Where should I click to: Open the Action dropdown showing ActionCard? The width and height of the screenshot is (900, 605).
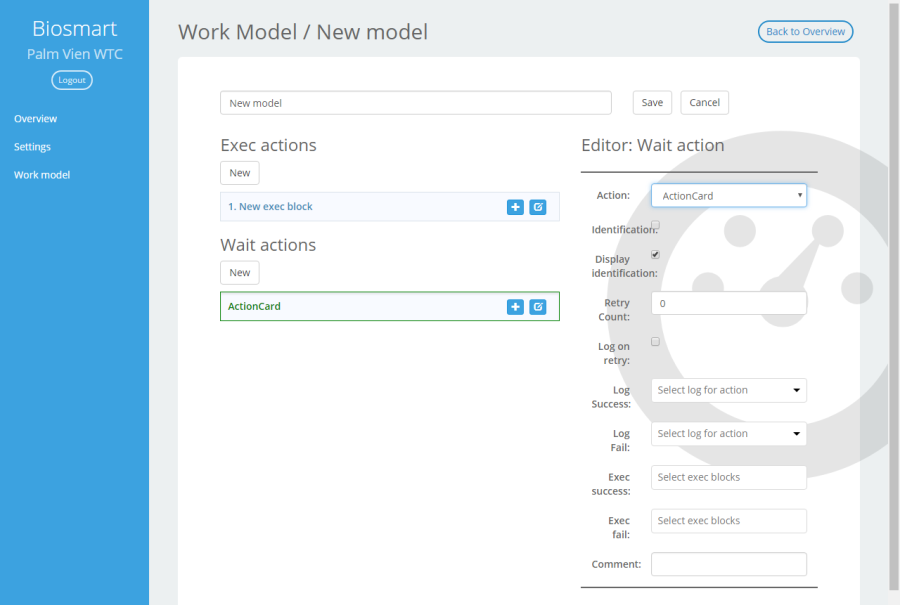point(728,196)
